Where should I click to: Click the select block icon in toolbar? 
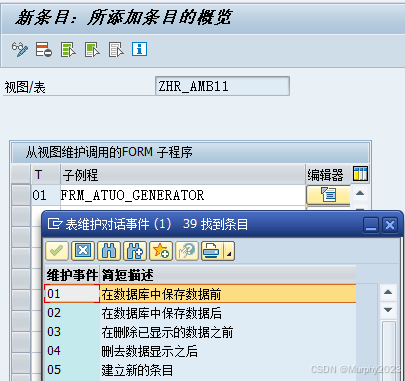pyautogui.click(x=92, y=50)
